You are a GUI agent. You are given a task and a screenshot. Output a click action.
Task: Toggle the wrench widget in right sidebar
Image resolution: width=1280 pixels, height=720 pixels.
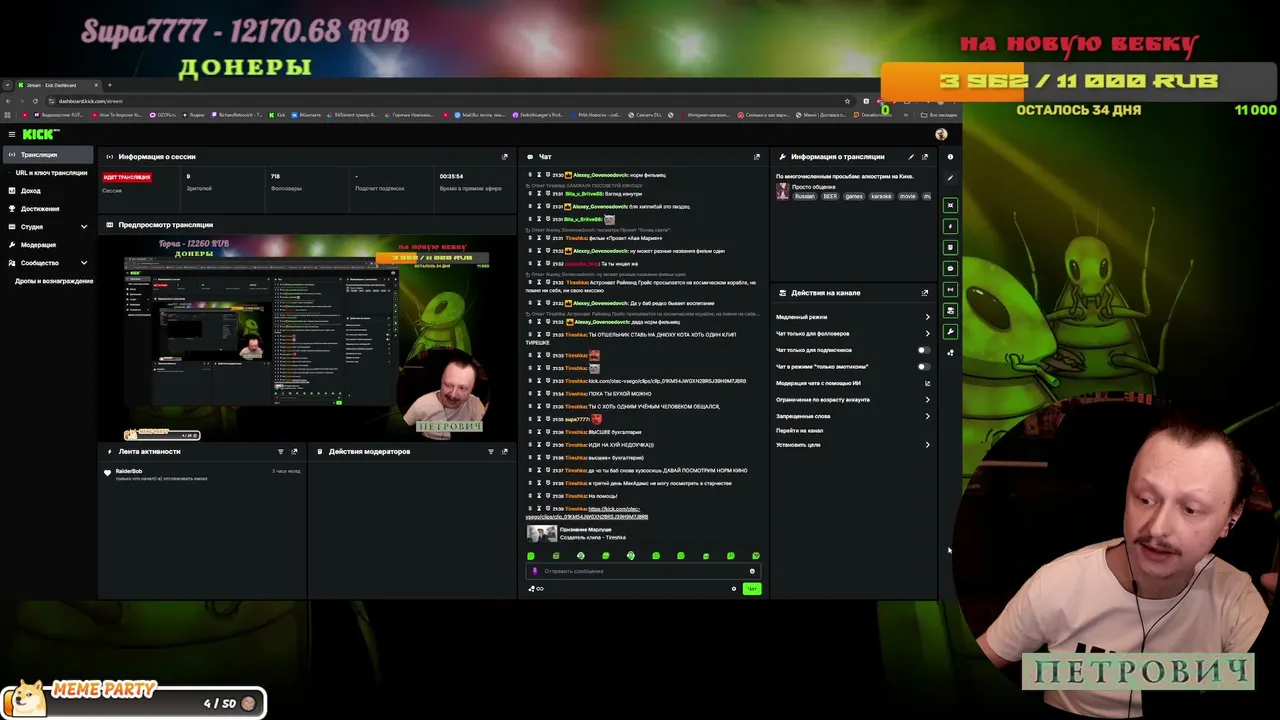[950, 331]
